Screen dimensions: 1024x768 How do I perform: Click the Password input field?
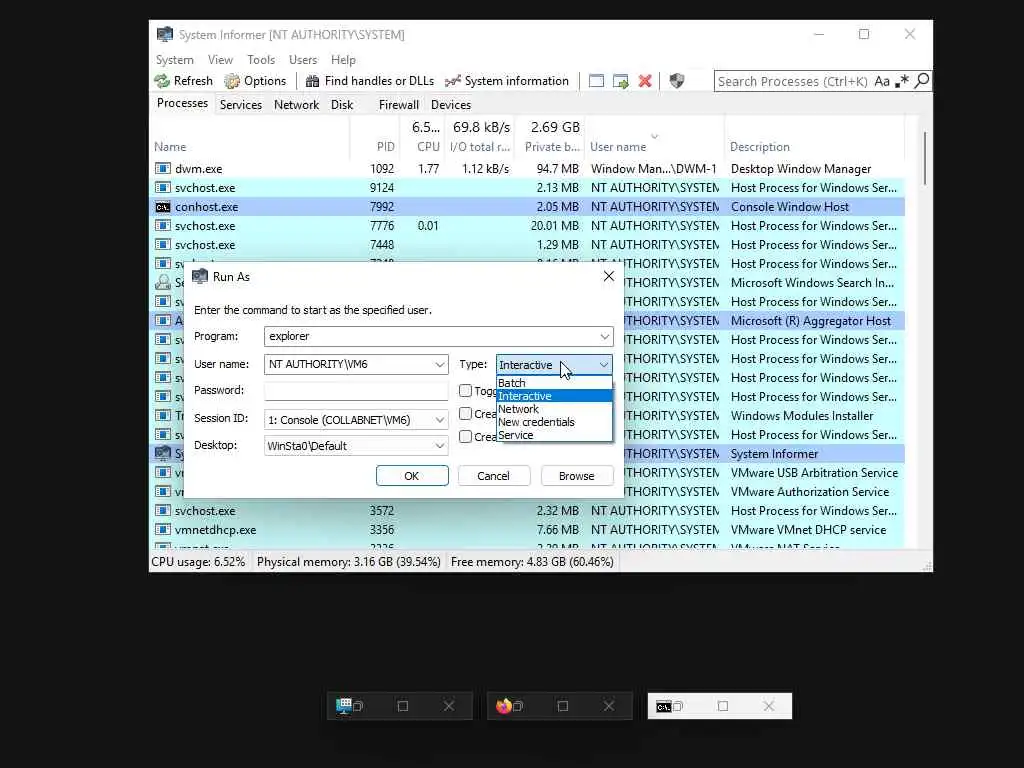coord(356,391)
